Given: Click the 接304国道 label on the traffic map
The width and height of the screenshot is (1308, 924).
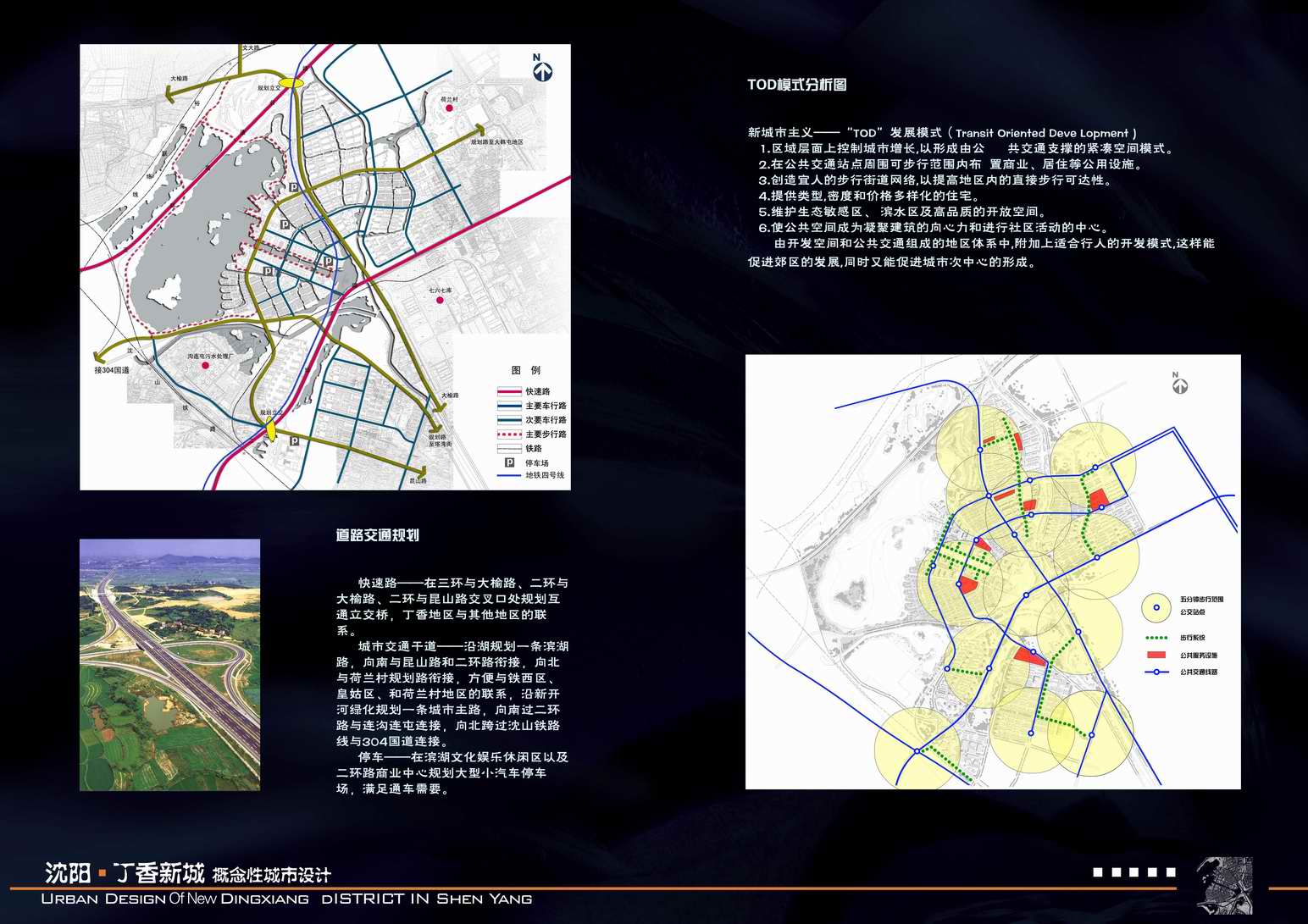Looking at the screenshot, I should [112, 371].
